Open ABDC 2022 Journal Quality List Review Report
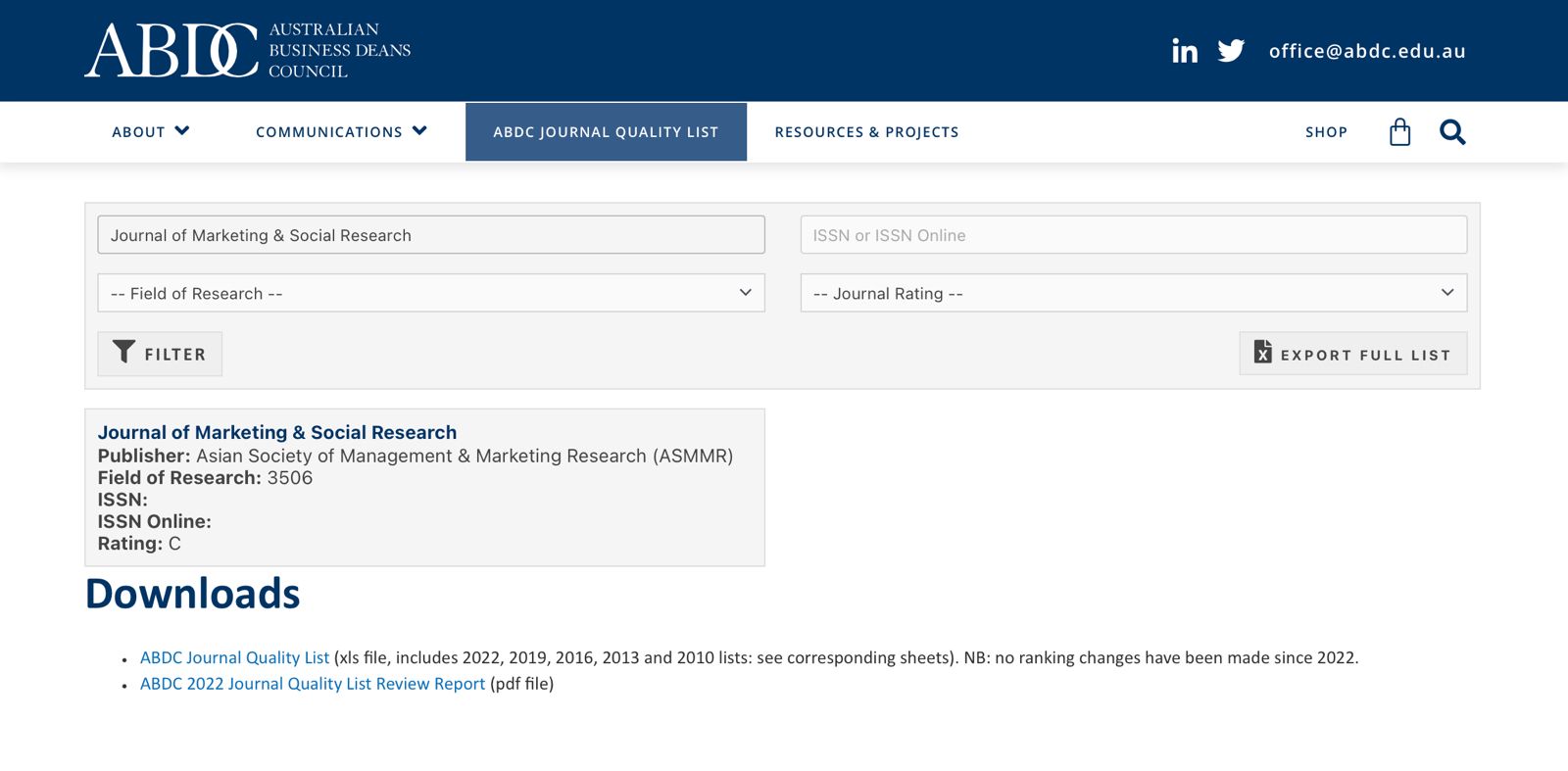Viewport: 1568px width, 771px height. point(313,684)
